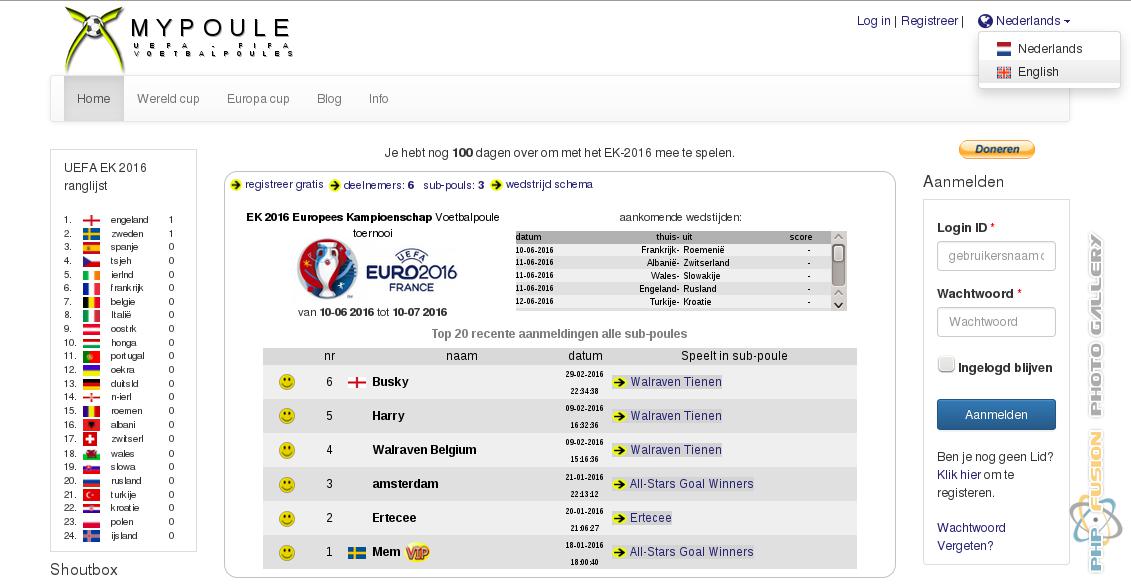Go to the Europa cup tab

258,99
